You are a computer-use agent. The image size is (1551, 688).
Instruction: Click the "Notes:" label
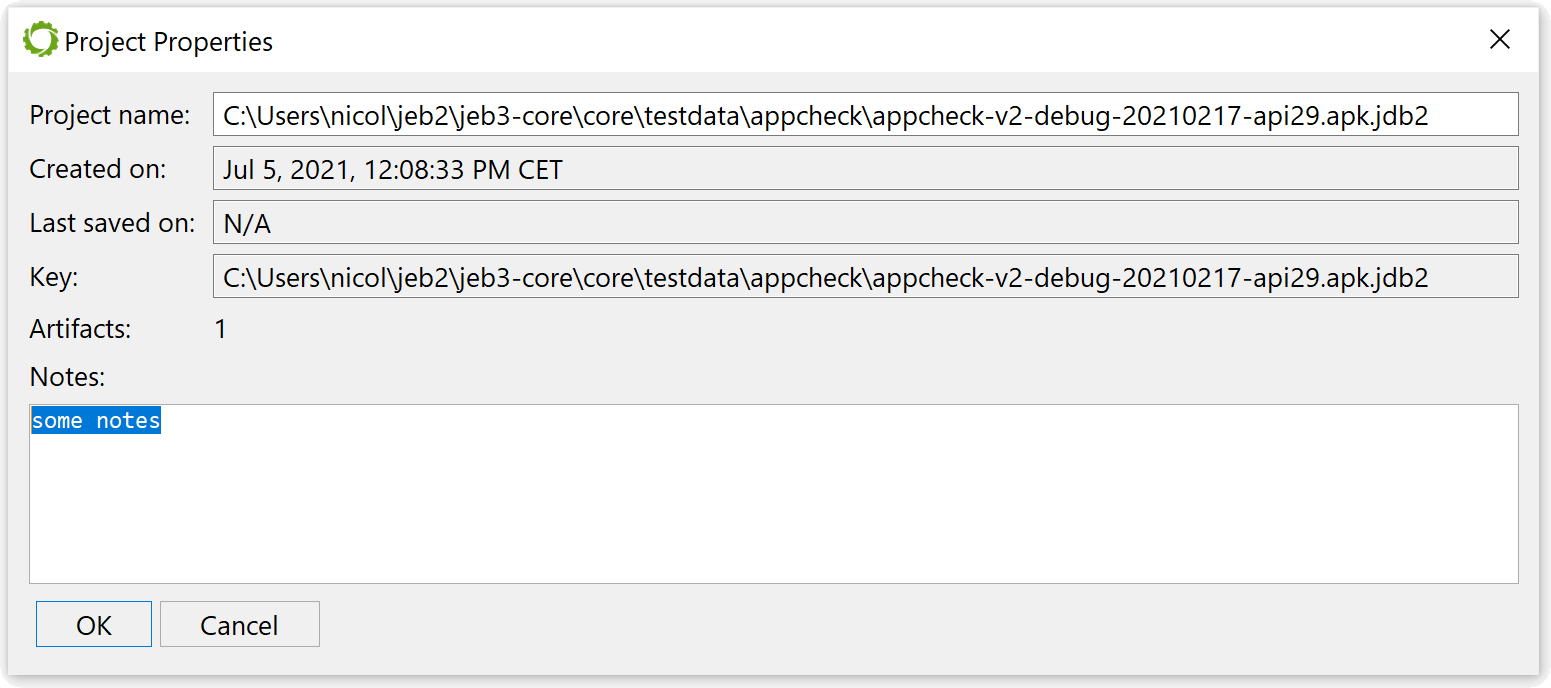coord(67,377)
